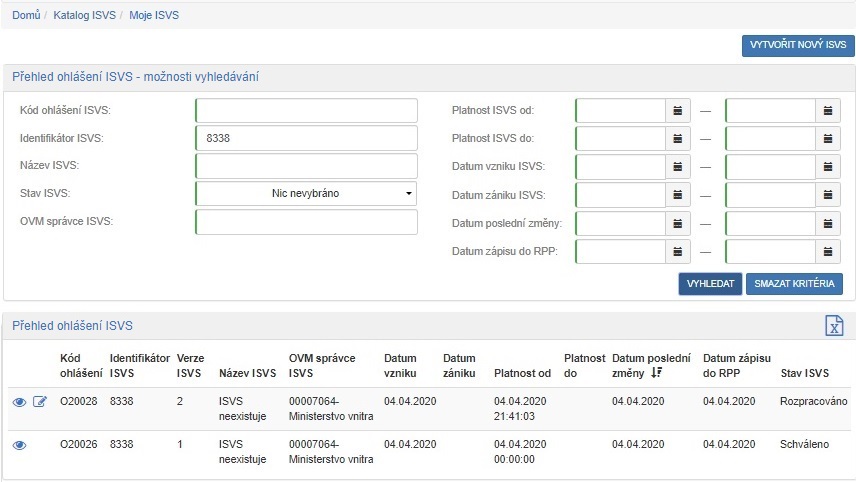Image resolution: width=856 pixels, height=482 pixels.
Task: View details of record O20026
Action: point(19,444)
